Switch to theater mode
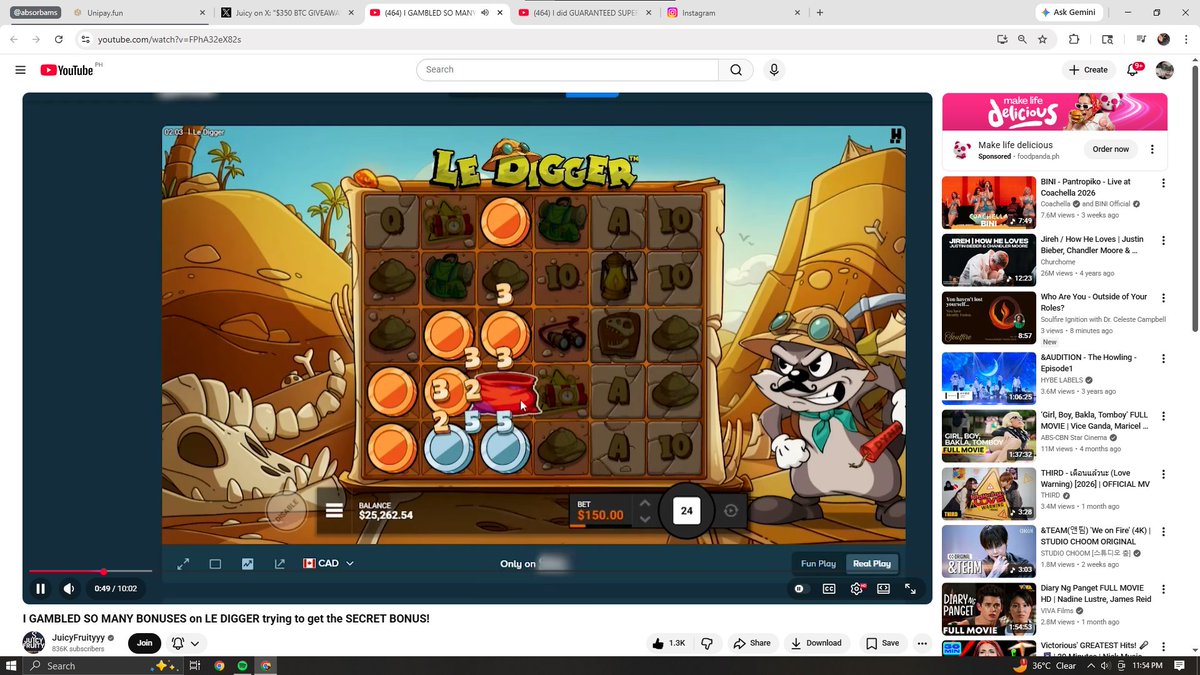The image size is (1200, 675). (x=884, y=589)
